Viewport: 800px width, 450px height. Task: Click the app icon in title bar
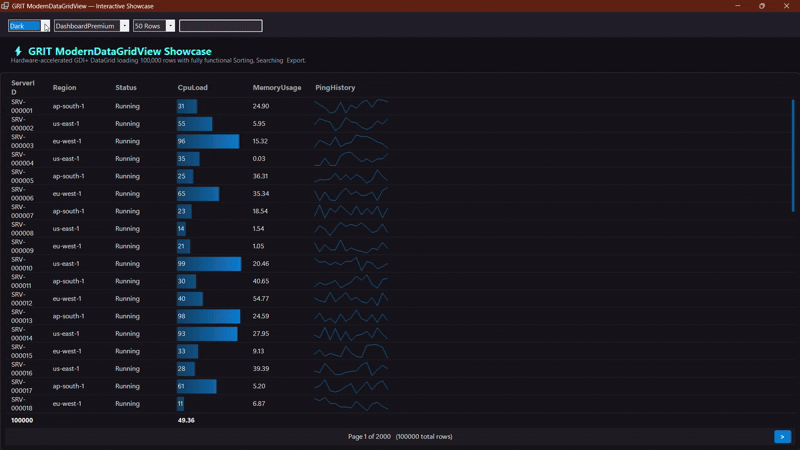coord(5,6)
